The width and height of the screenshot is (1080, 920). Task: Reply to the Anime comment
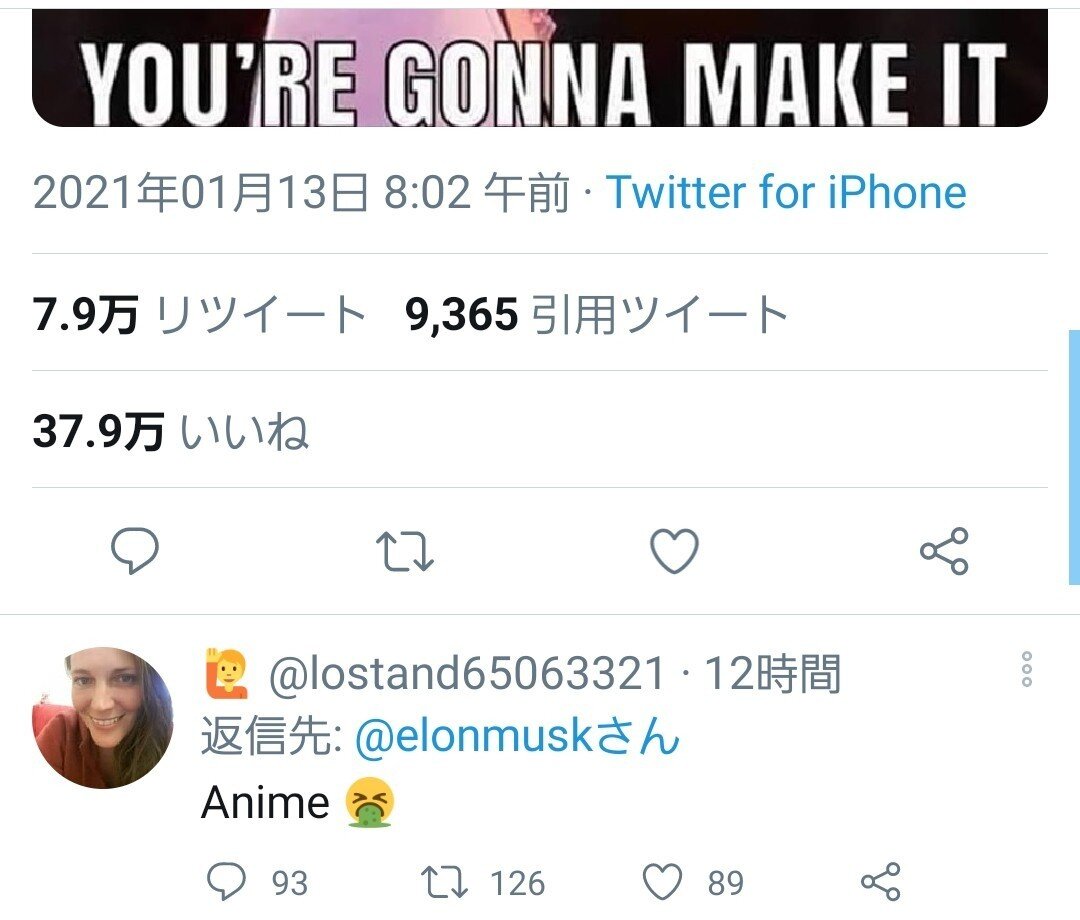(226, 882)
